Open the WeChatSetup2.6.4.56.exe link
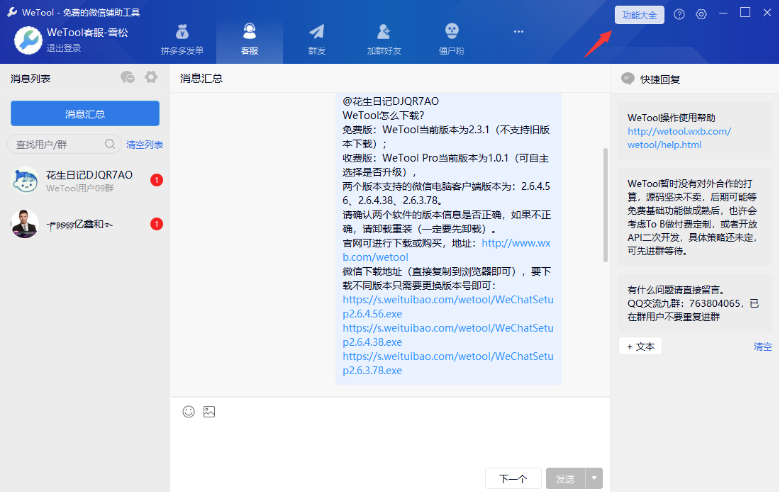779x492 pixels. (x=448, y=307)
